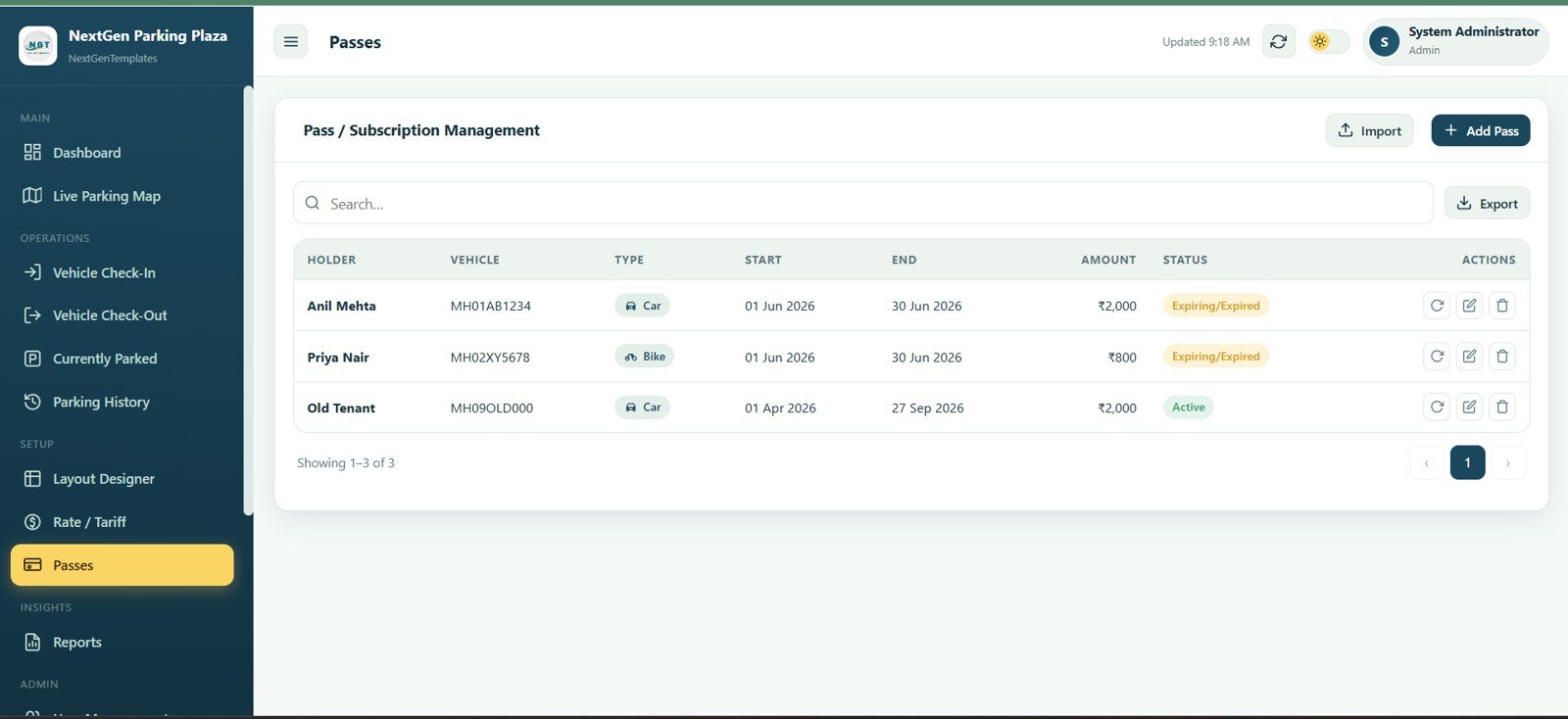Open Live Parking Map page
The width and height of the screenshot is (1568, 719).
122,196
